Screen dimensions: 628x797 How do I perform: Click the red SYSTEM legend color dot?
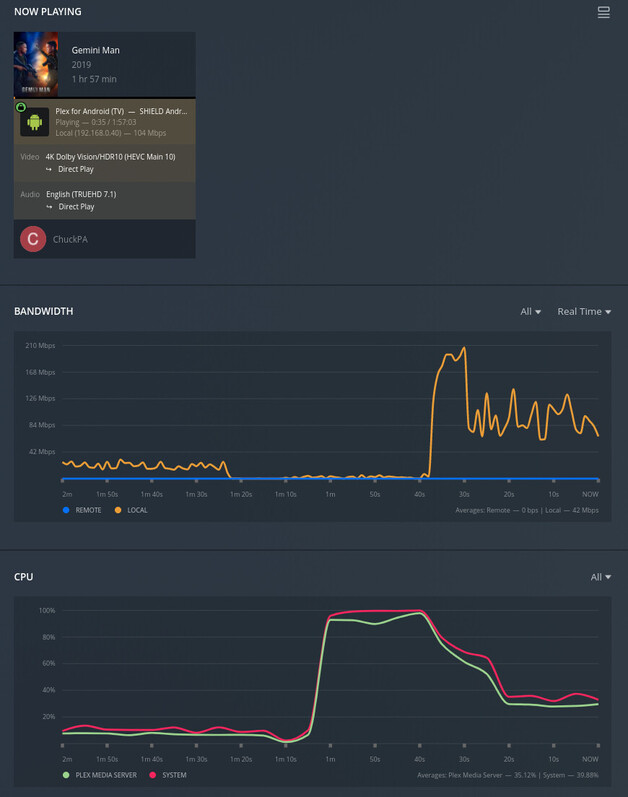click(152, 775)
